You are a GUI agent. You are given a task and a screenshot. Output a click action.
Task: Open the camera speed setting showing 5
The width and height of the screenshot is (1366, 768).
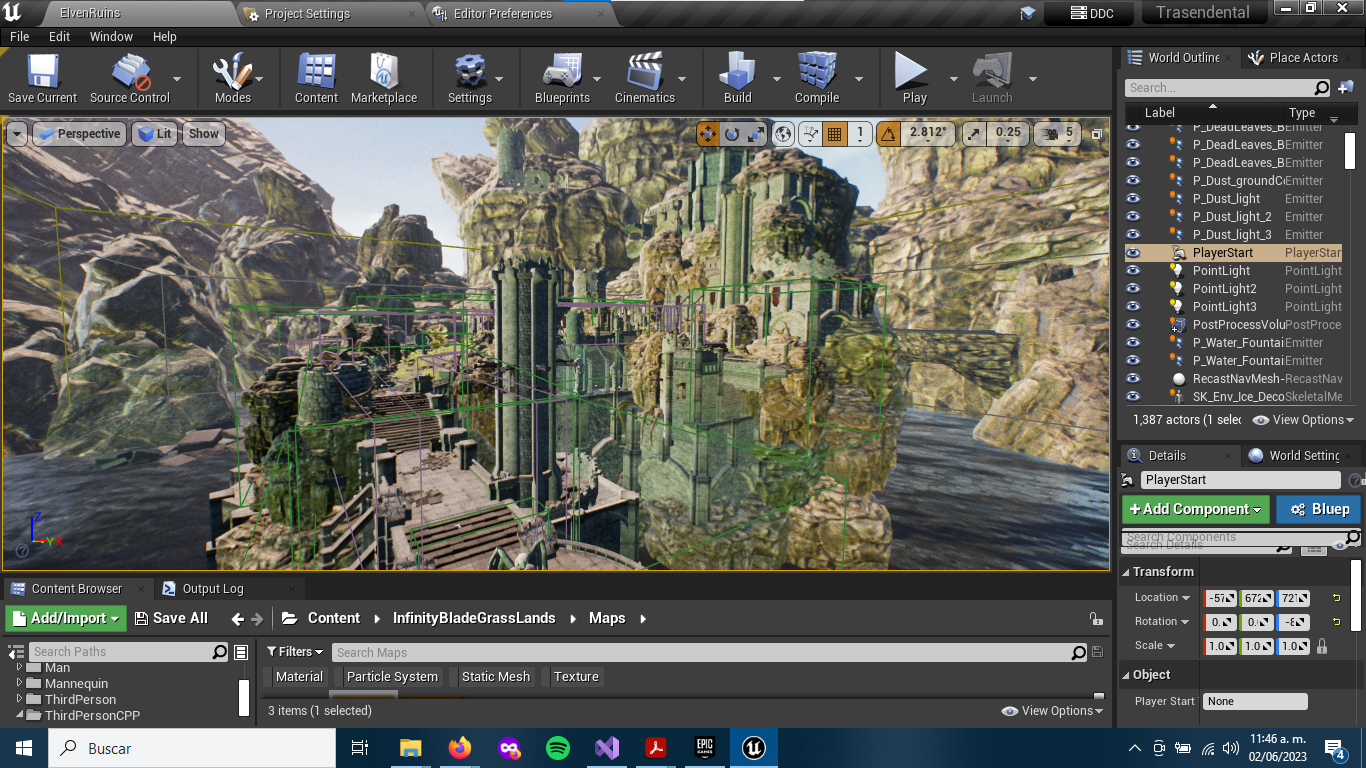click(1058, 133)
